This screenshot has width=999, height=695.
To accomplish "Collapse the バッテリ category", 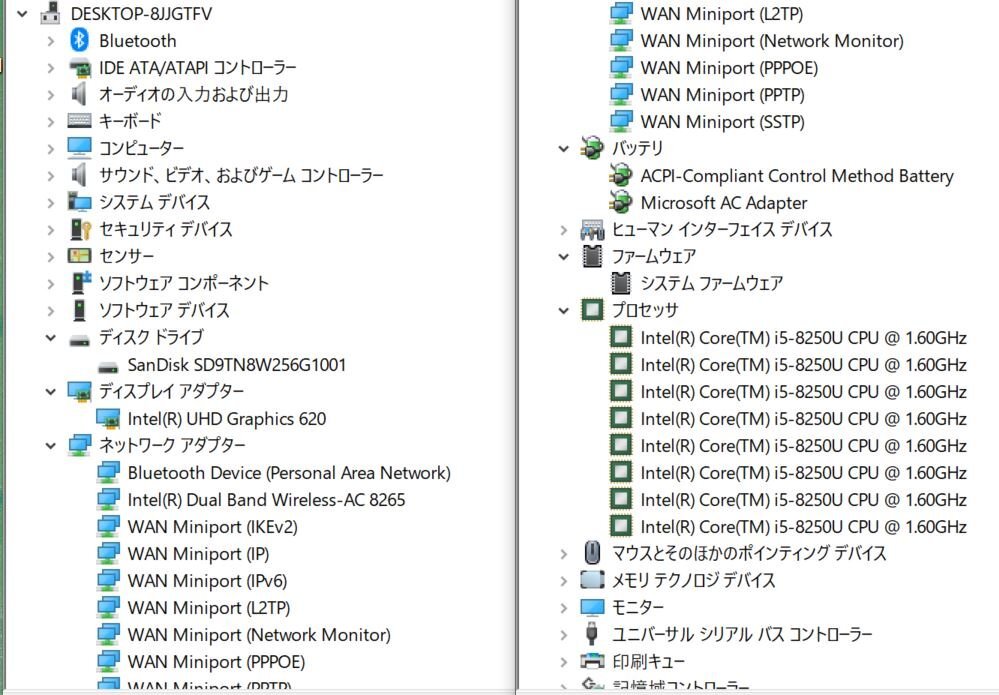I will 563,148.
